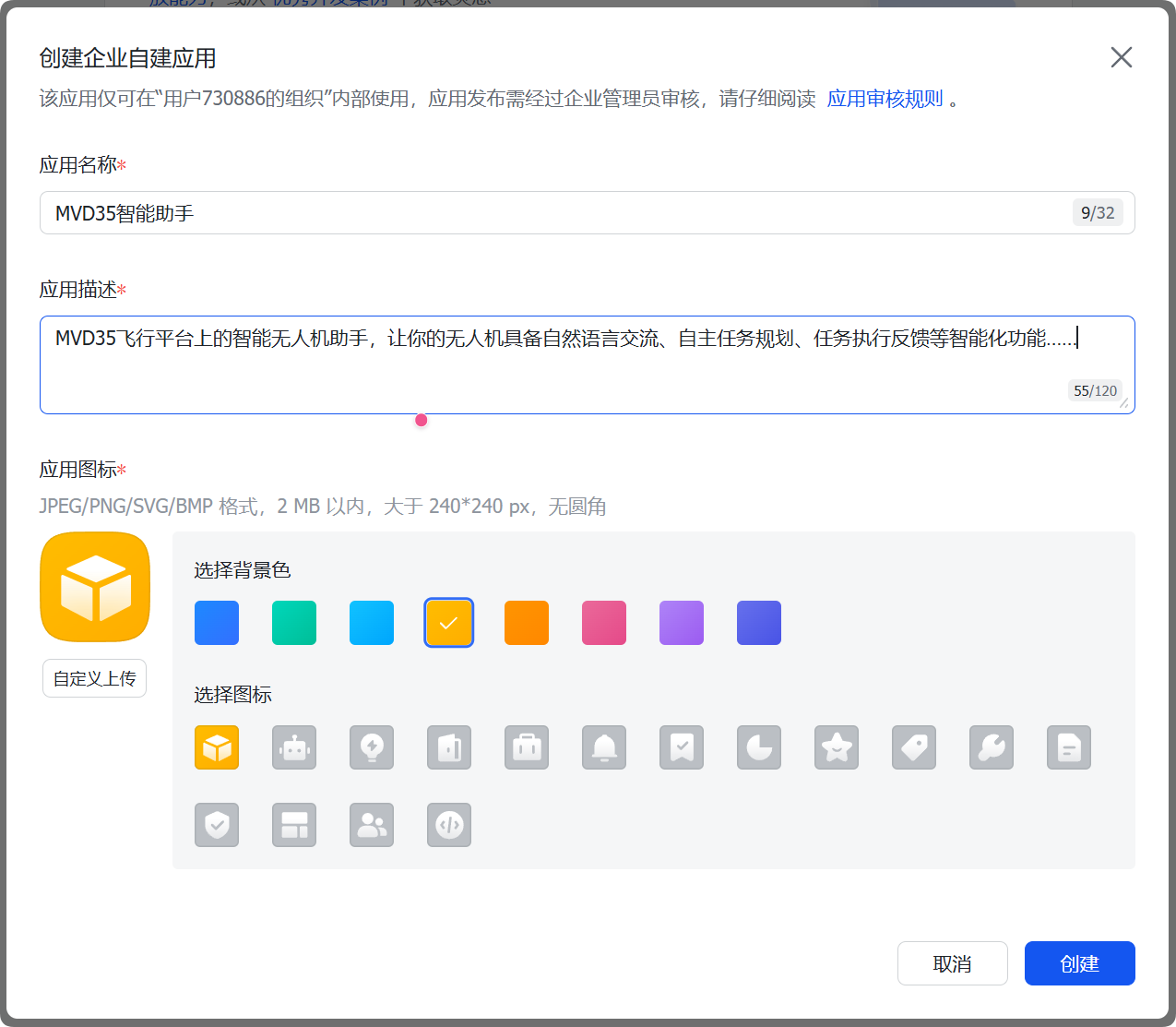This screenshot has width=1176, height=1027.
Task: Select the lightbulb app icon
Action: coord(372,747)
